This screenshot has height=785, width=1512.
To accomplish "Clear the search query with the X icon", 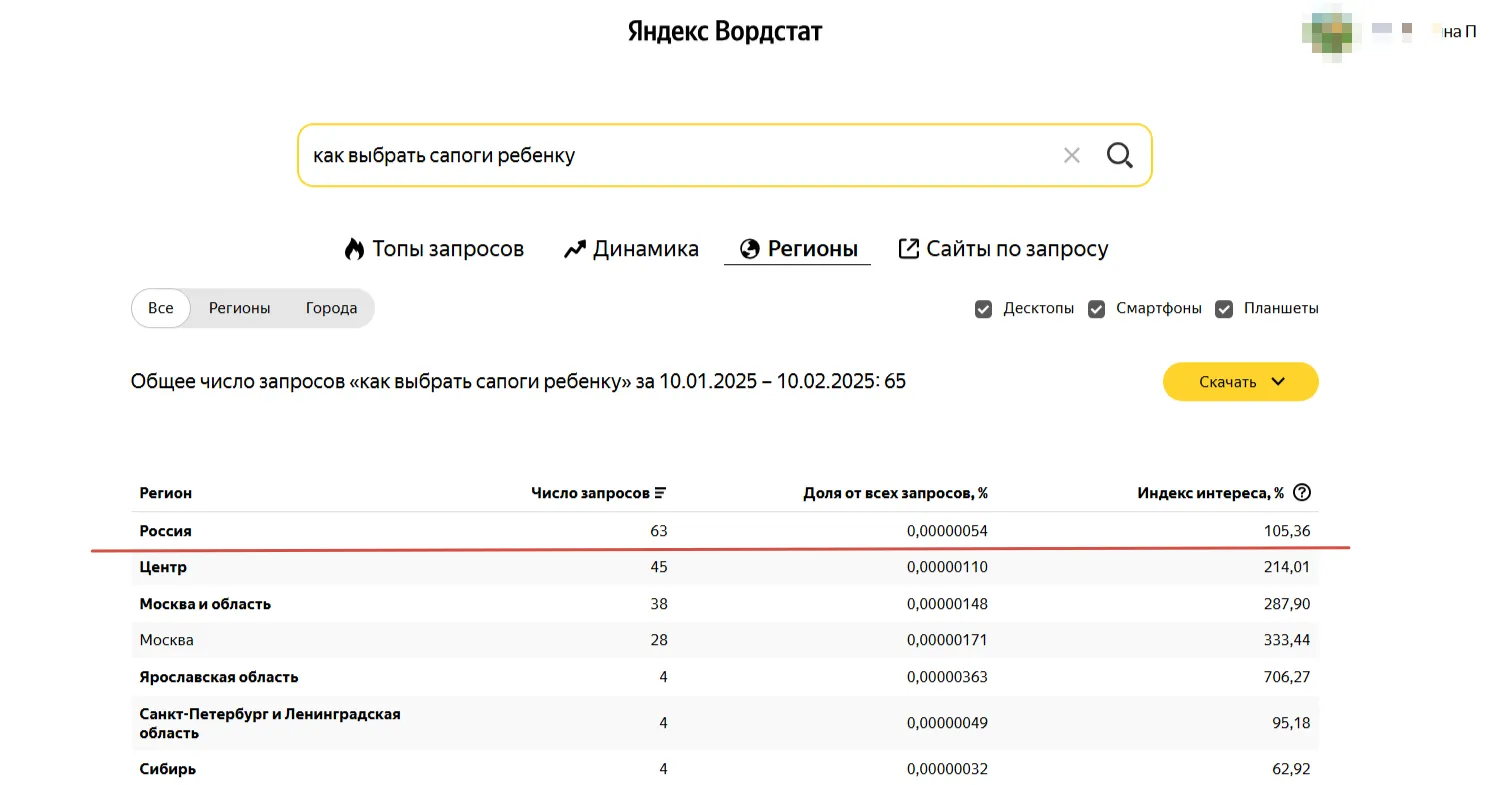I will point(1072,155).
